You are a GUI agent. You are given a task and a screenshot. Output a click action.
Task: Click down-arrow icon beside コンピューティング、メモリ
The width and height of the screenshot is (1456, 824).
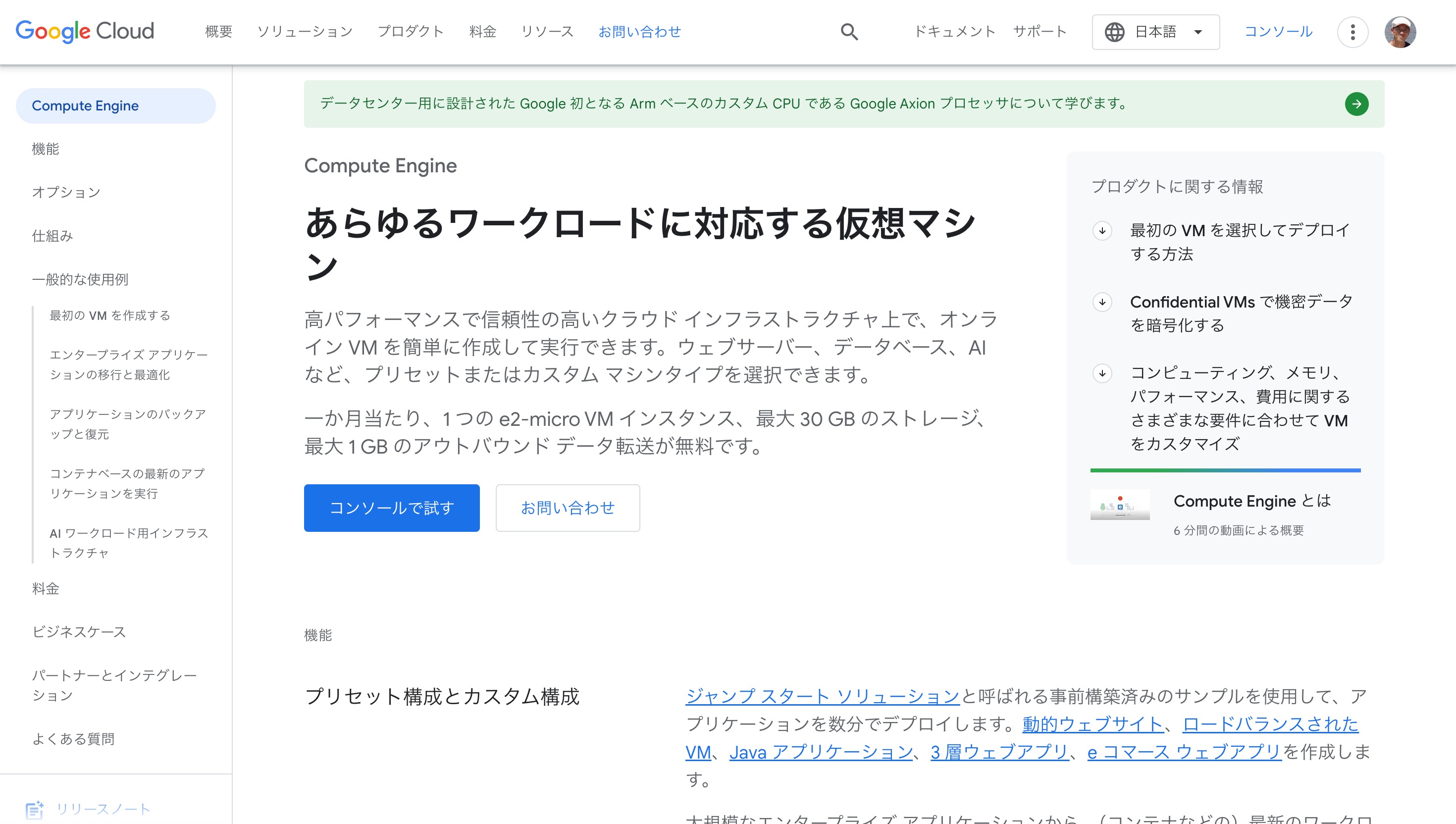click(x=1102, y=373)
